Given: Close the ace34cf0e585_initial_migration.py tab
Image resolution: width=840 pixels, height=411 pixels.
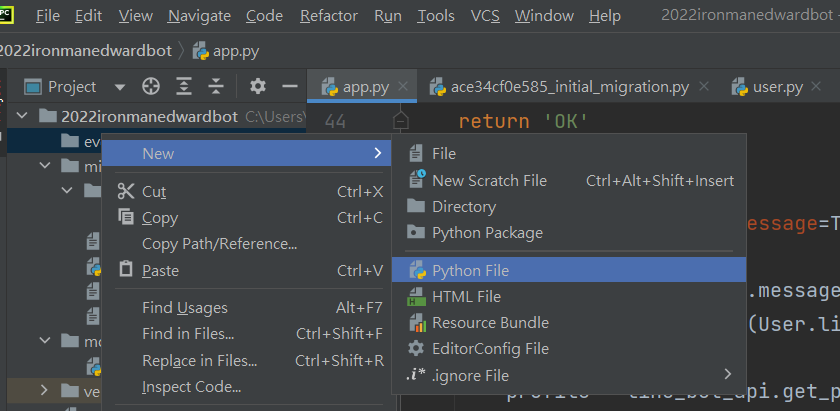Looking at the screenshot, I should coord(704,86).
